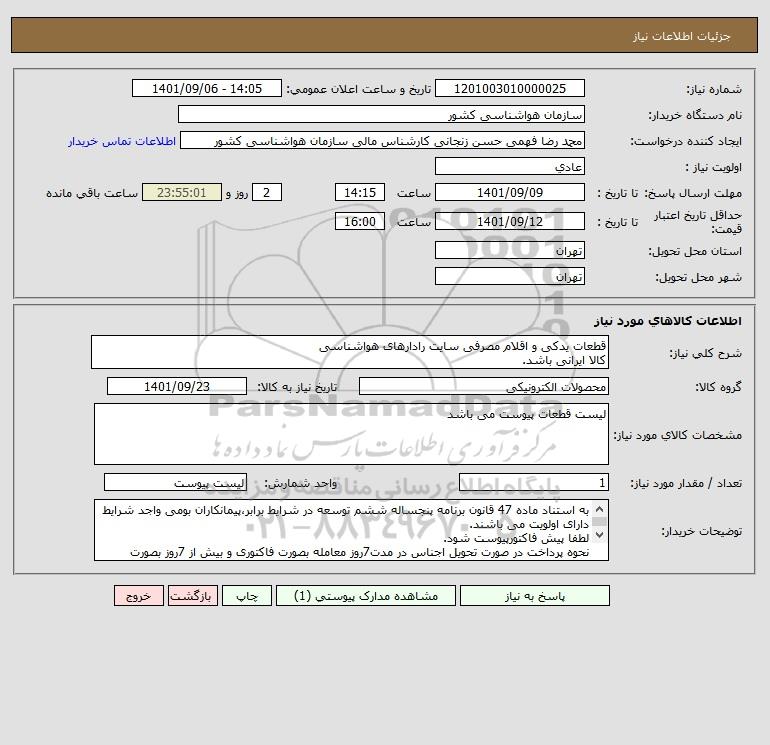
Task: Click the تاریخ نیاز به کالا label
Action: pyautogui.click(x=298, y=387)
